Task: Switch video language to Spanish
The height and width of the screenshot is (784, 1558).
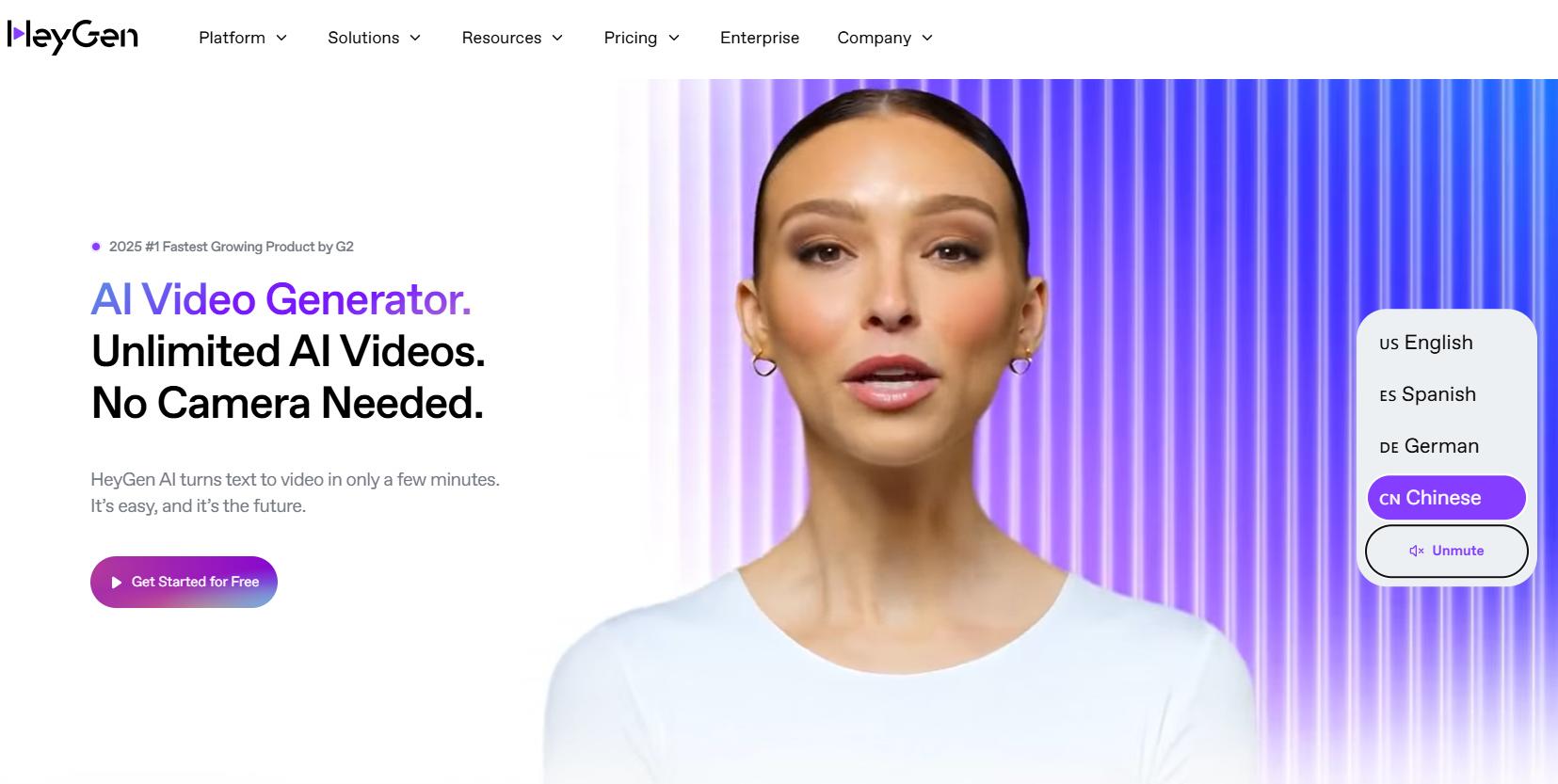Action: (x=1446, y=394)
